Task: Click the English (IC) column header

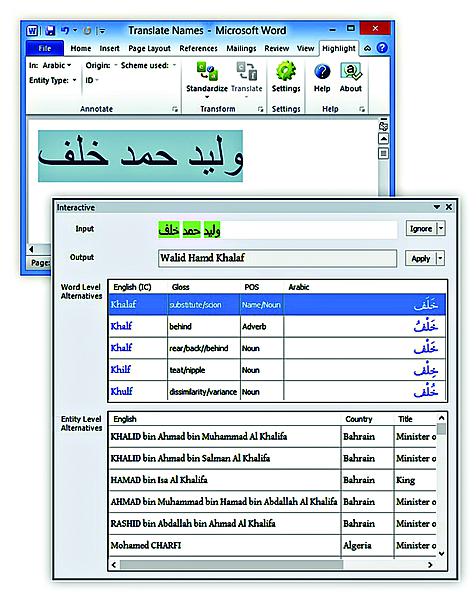Action: tap(132, 287)
